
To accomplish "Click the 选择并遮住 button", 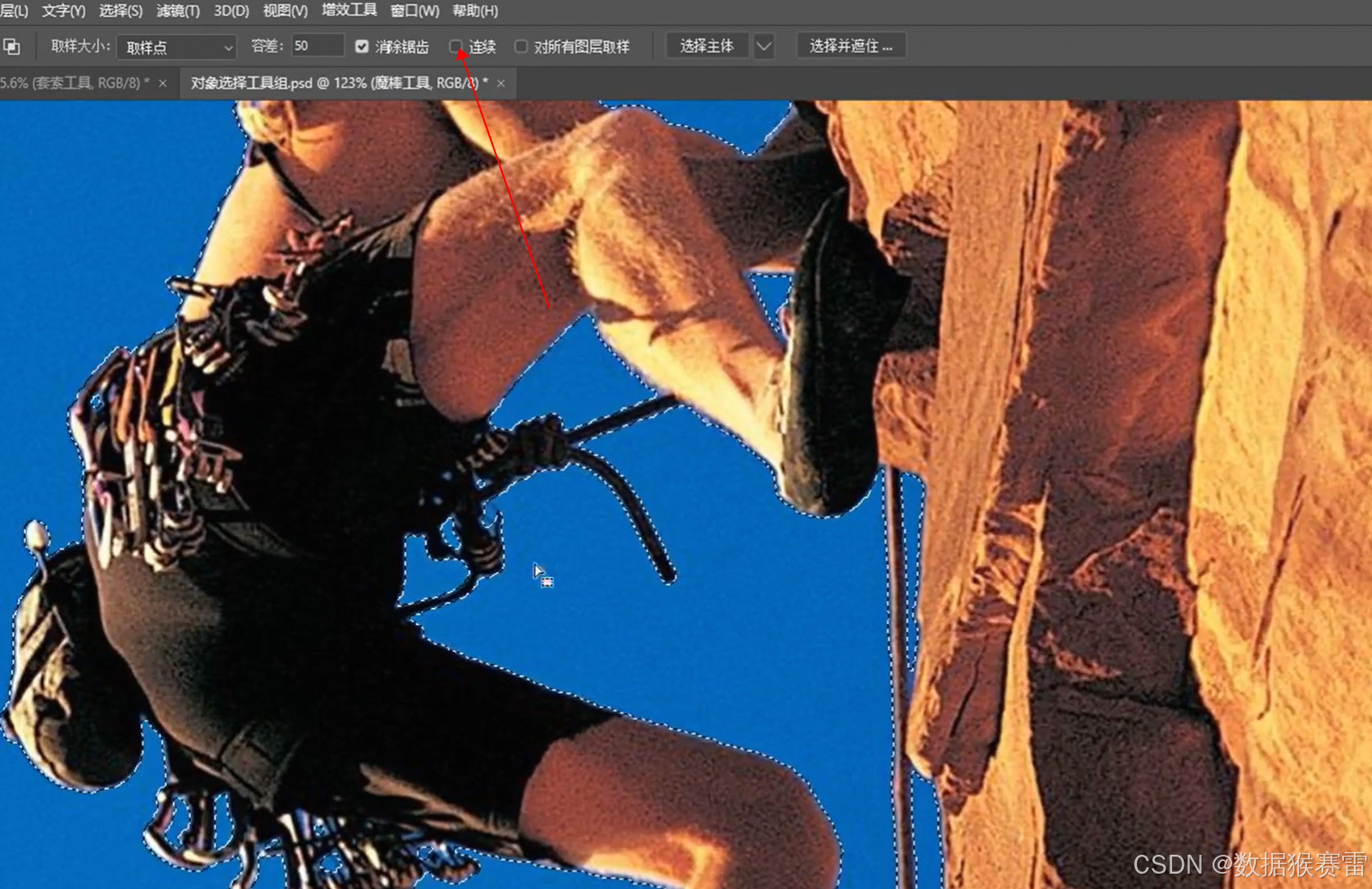I will pyautogui.click(x=851, y=46).
